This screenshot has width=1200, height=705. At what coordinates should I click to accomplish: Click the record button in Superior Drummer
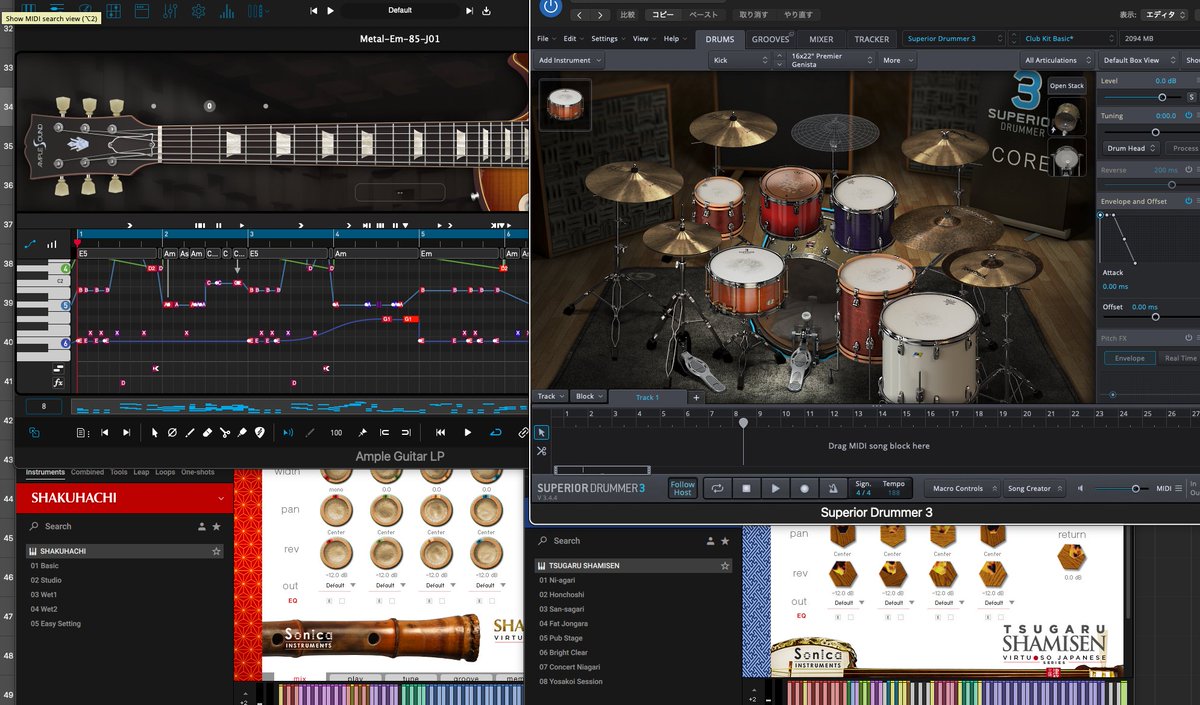(x=804, y=488)
